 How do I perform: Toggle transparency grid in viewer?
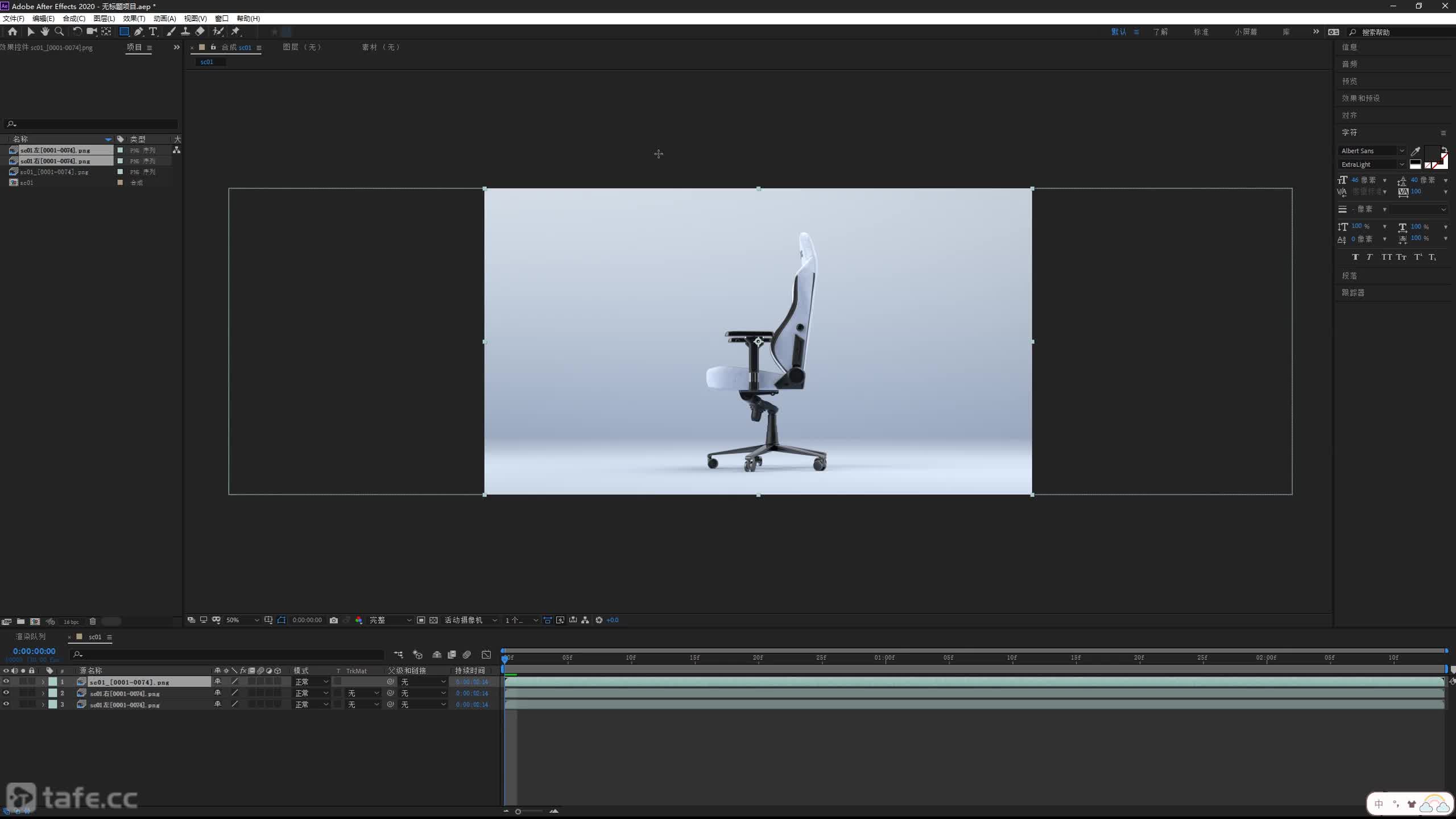(x=433, y=620)
